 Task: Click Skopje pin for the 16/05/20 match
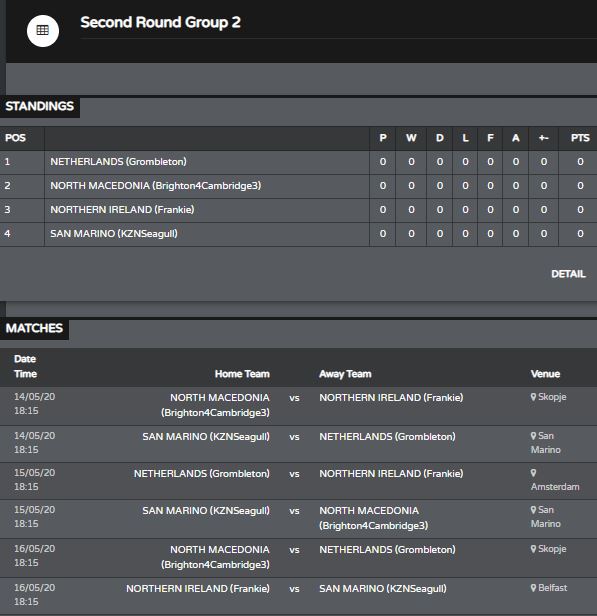click(533, 549)
